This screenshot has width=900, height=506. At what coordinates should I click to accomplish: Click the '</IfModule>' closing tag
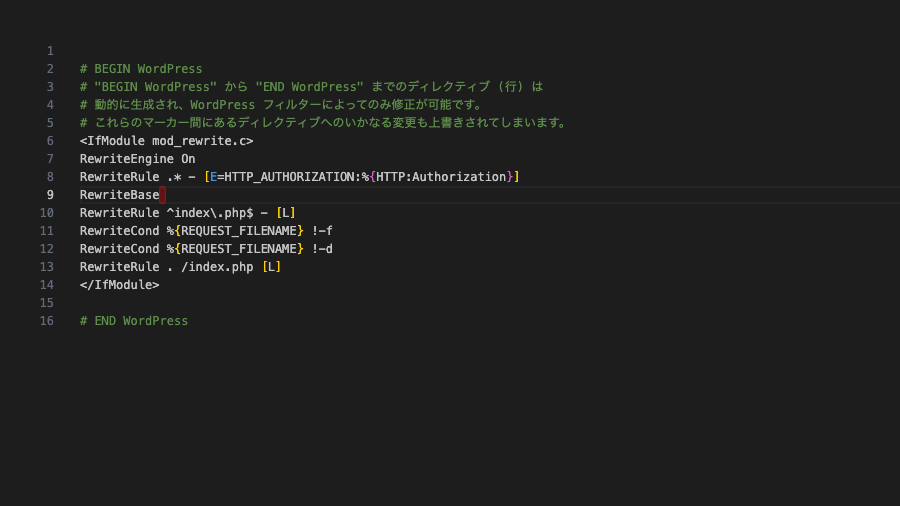[x=119, y=285]
